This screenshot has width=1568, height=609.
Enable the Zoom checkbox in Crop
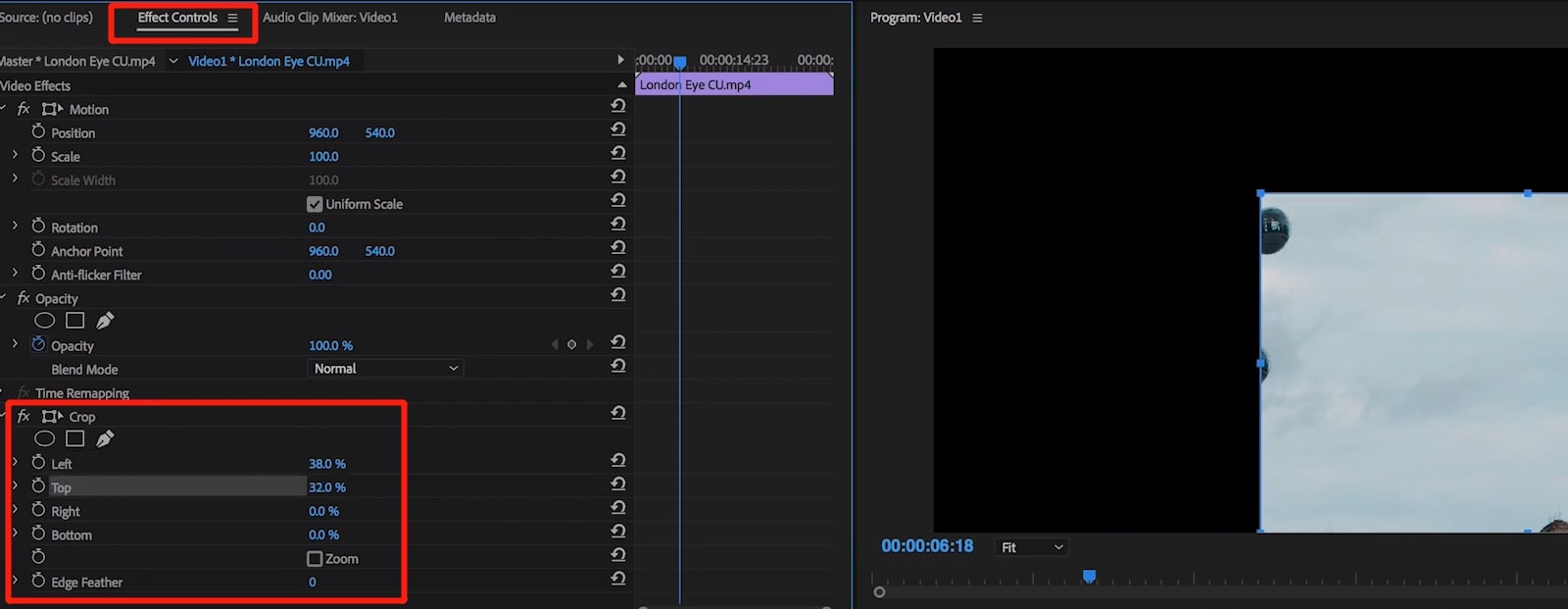[315, 559]
